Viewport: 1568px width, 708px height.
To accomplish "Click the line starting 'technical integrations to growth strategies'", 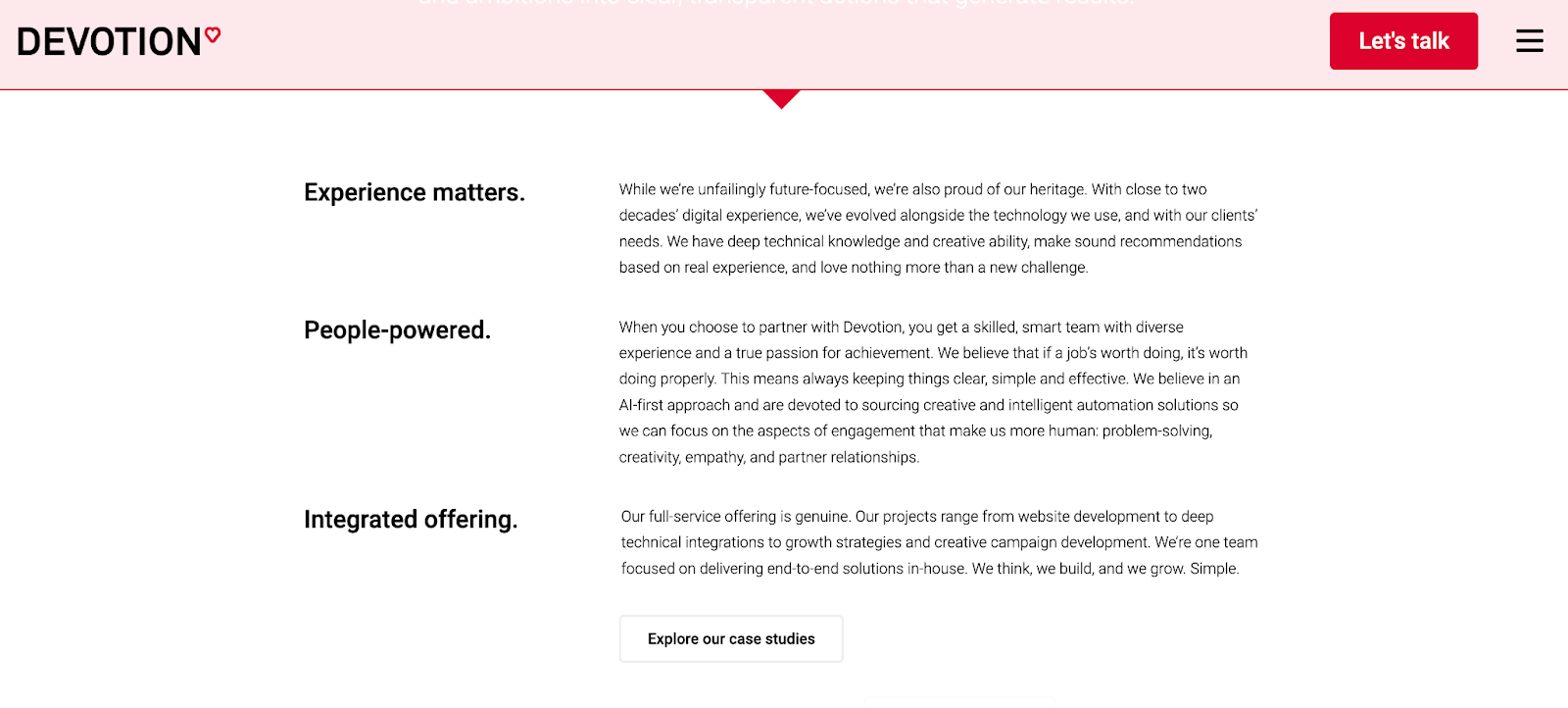I will [x=939, y=542].
